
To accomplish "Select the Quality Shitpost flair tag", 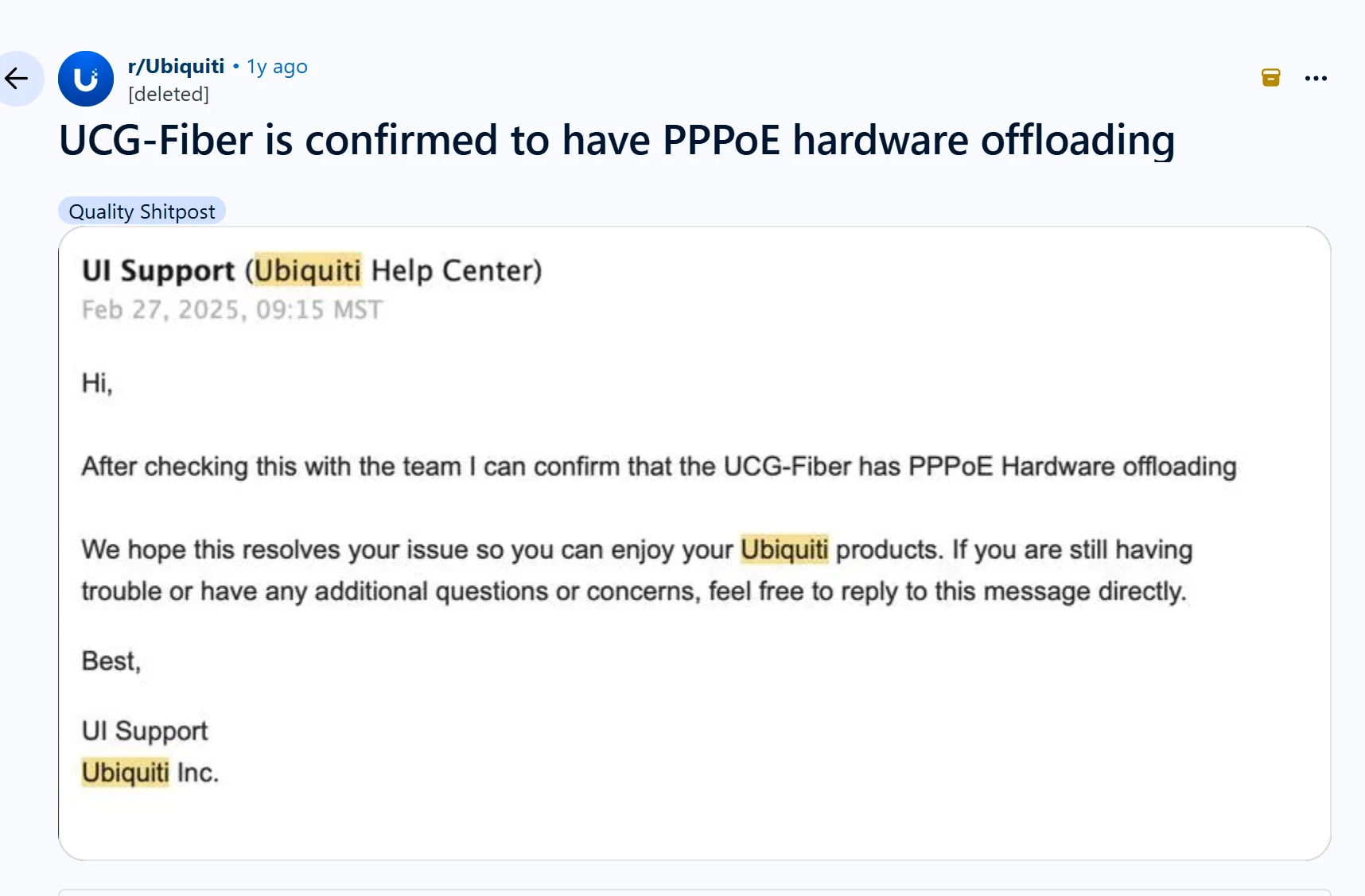I will point(142,211).
